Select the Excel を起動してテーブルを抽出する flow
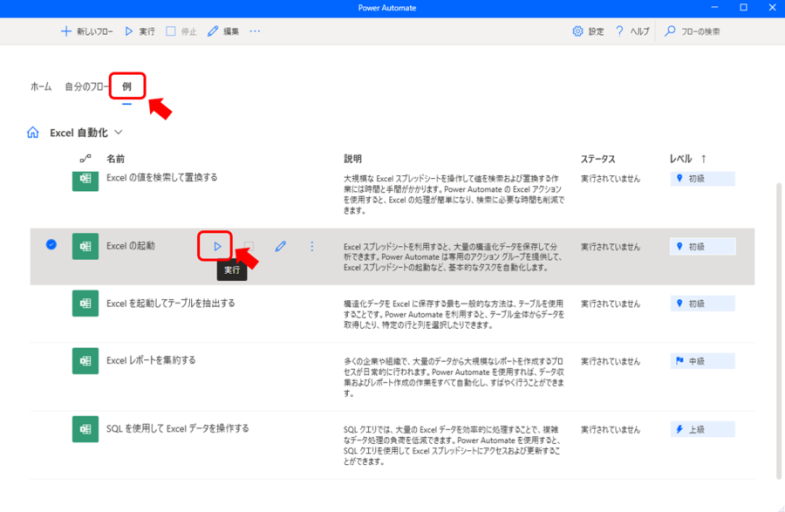Image resolution: width=785 pixels, height=512 pixels. [171, 303]
